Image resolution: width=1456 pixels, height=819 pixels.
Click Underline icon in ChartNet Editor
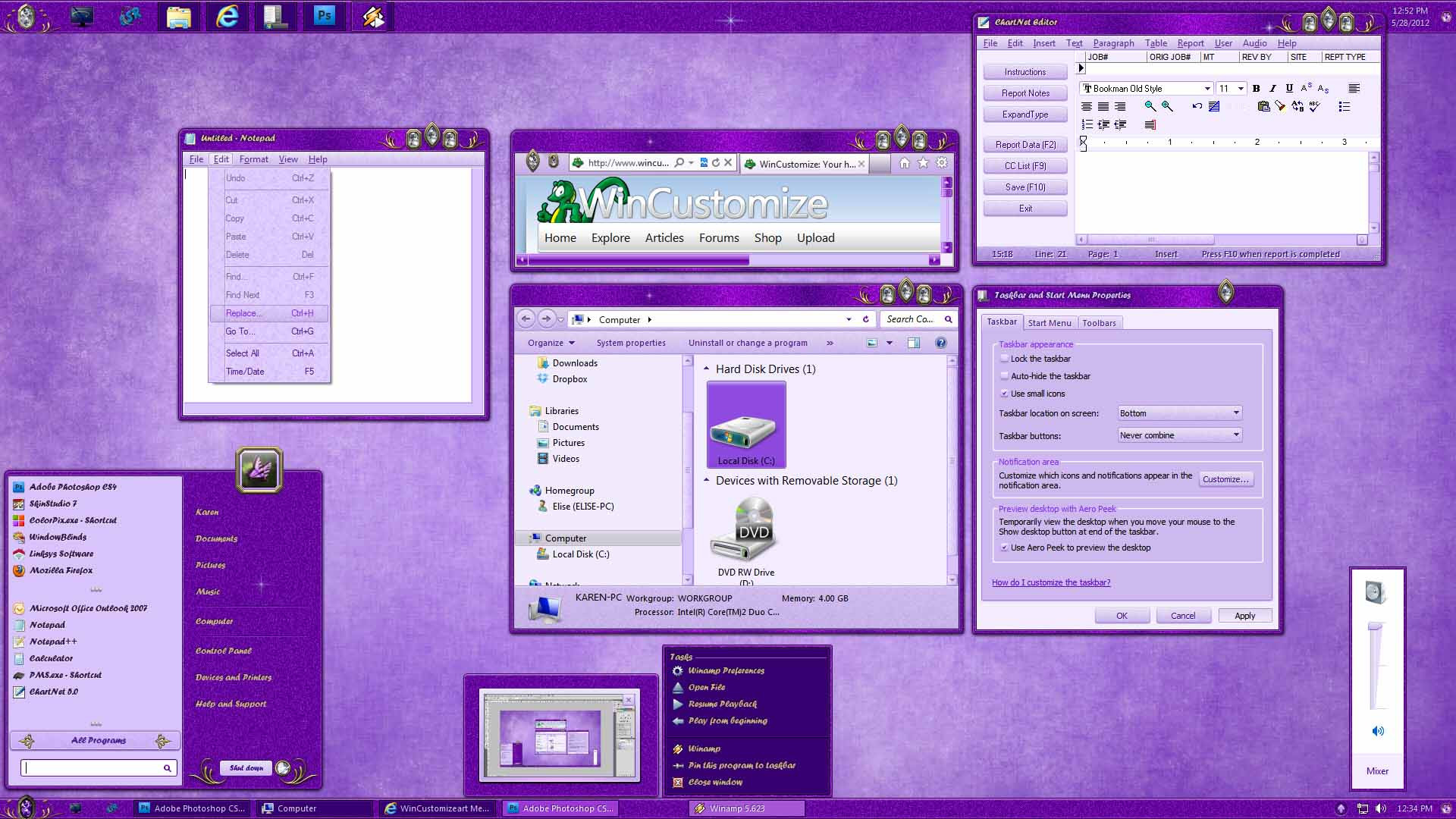point(1289,89)
